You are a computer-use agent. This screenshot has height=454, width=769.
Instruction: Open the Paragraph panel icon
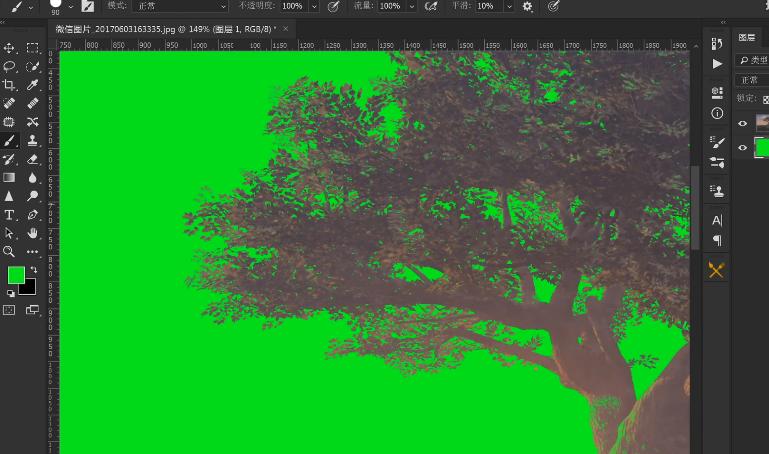(x=717, y=240)
